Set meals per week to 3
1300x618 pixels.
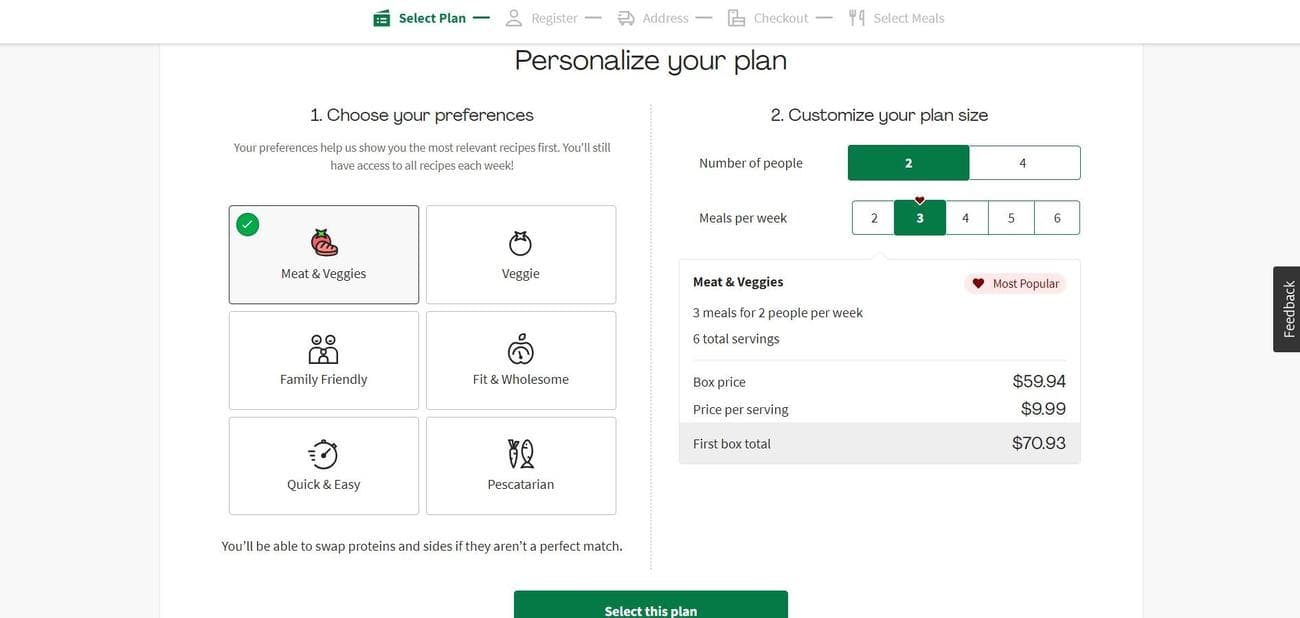[x=920, y=218]
